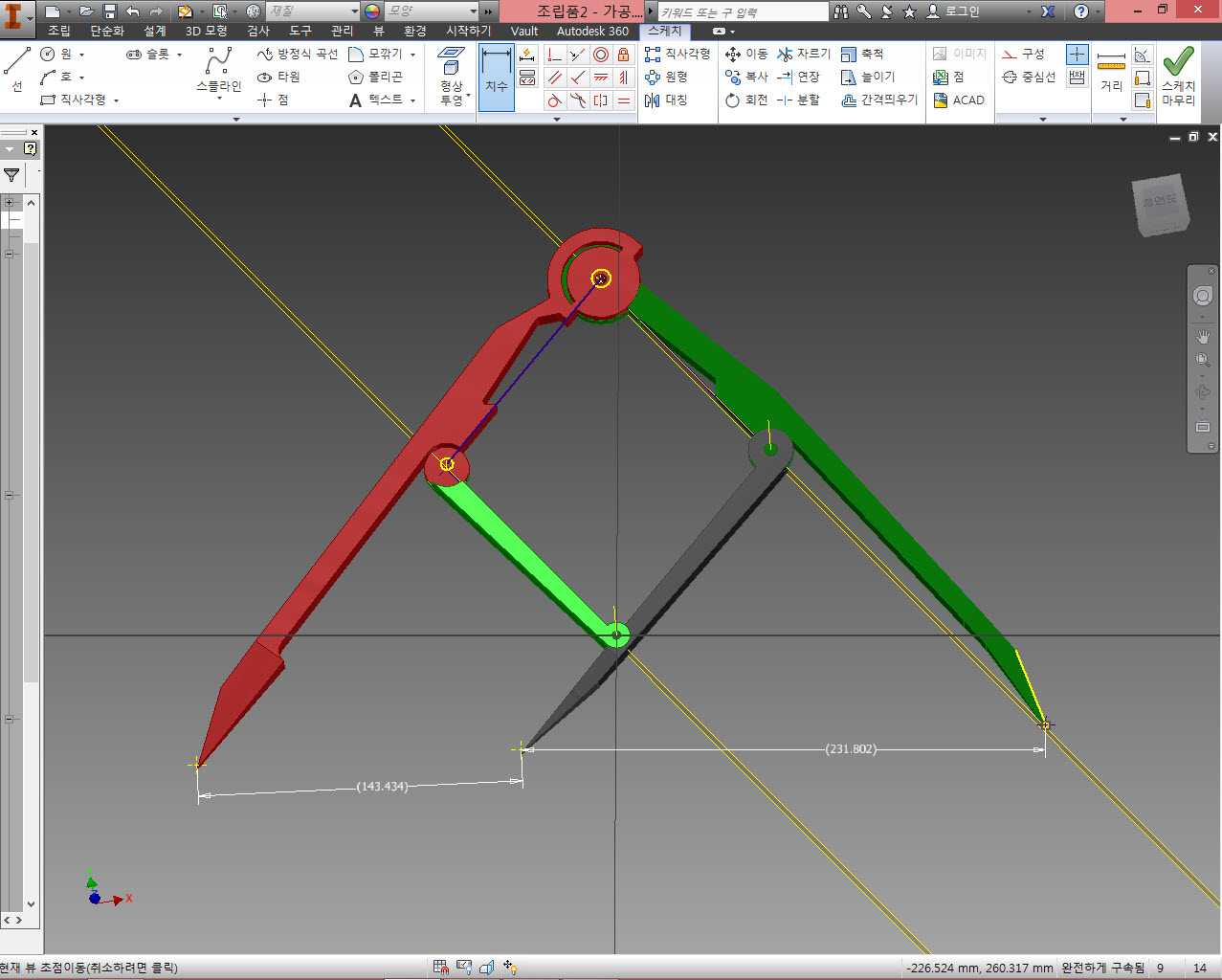Click the help question mark button
The height and width of the screenshot is (980, 1222).
click(x=1081, y=11)
